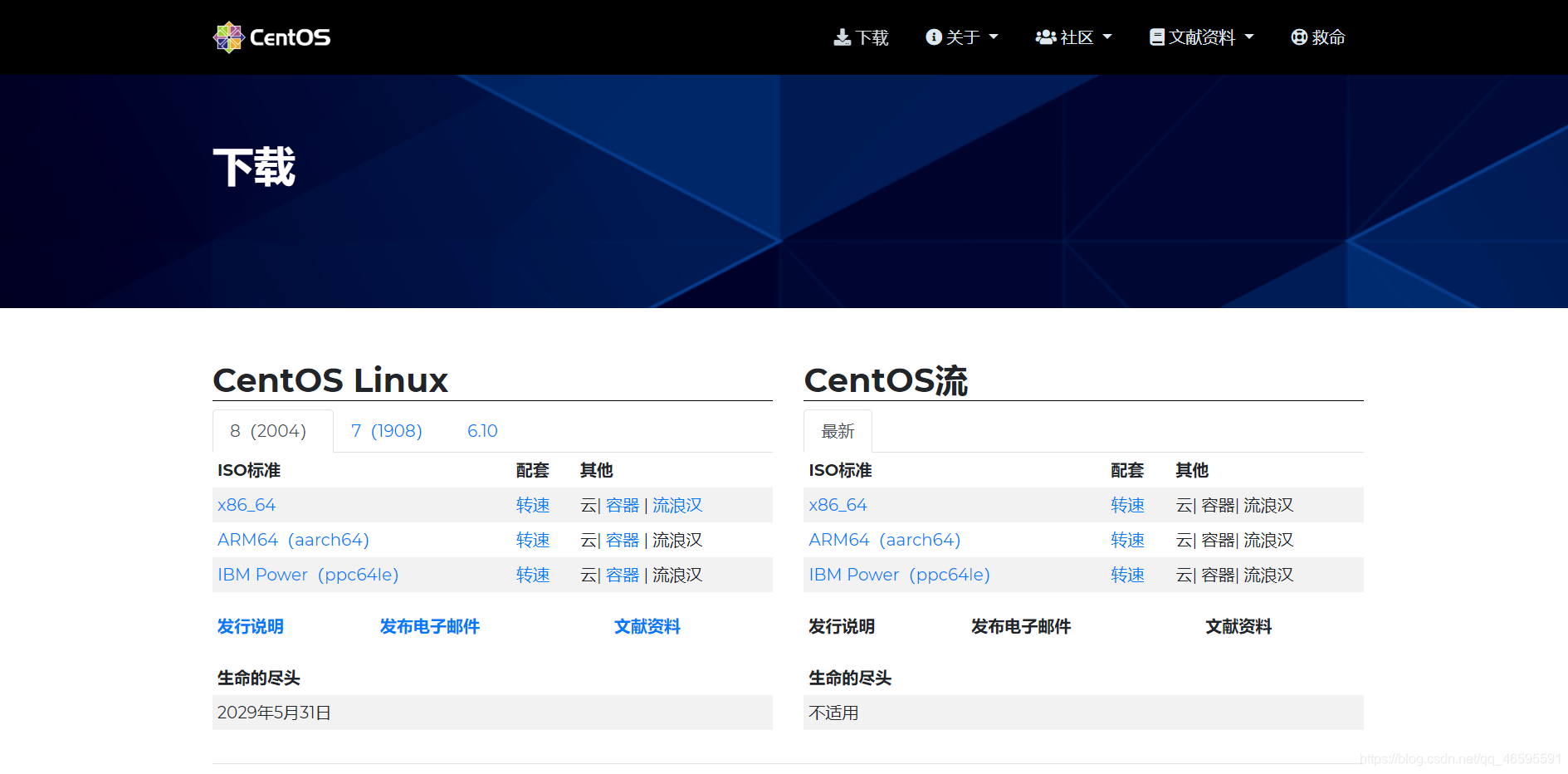Viewport: 1568px width, 774px height.
Task: Click the 2029年5月31日 end-of-life date
Action: (x=274, y=713)
